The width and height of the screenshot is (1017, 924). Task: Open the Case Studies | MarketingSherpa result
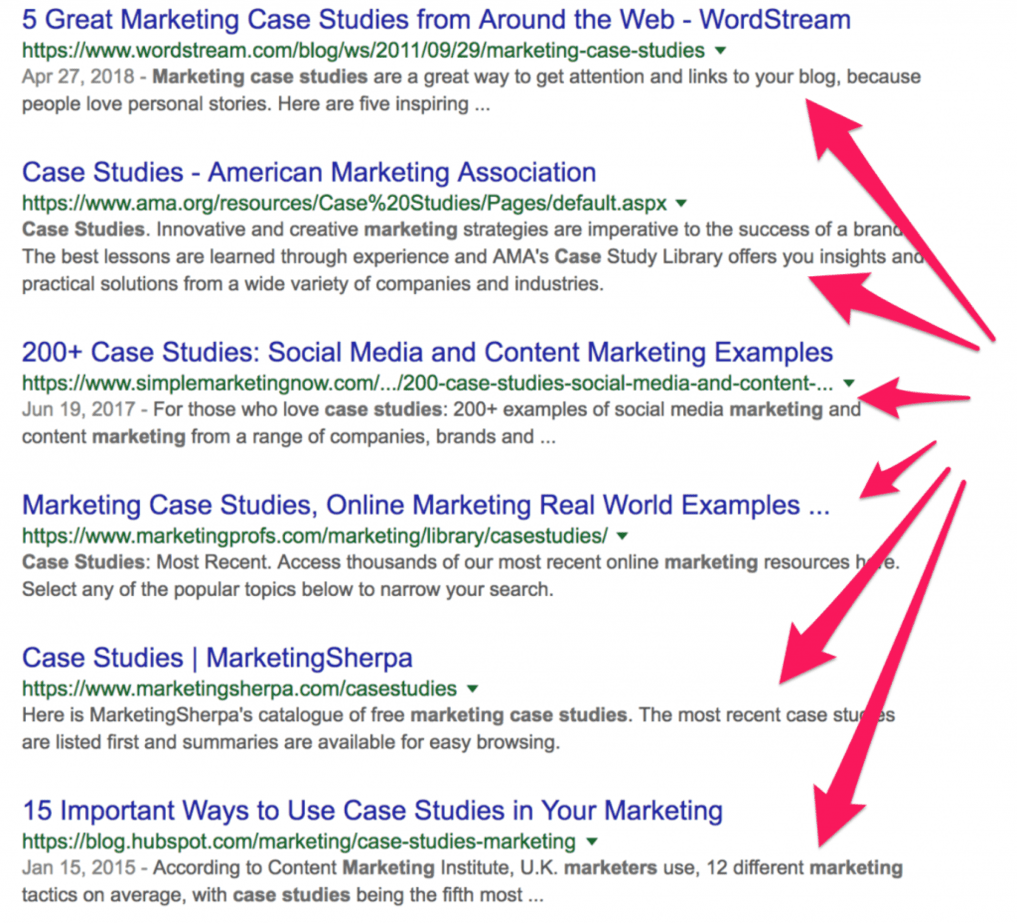point(217,658)
